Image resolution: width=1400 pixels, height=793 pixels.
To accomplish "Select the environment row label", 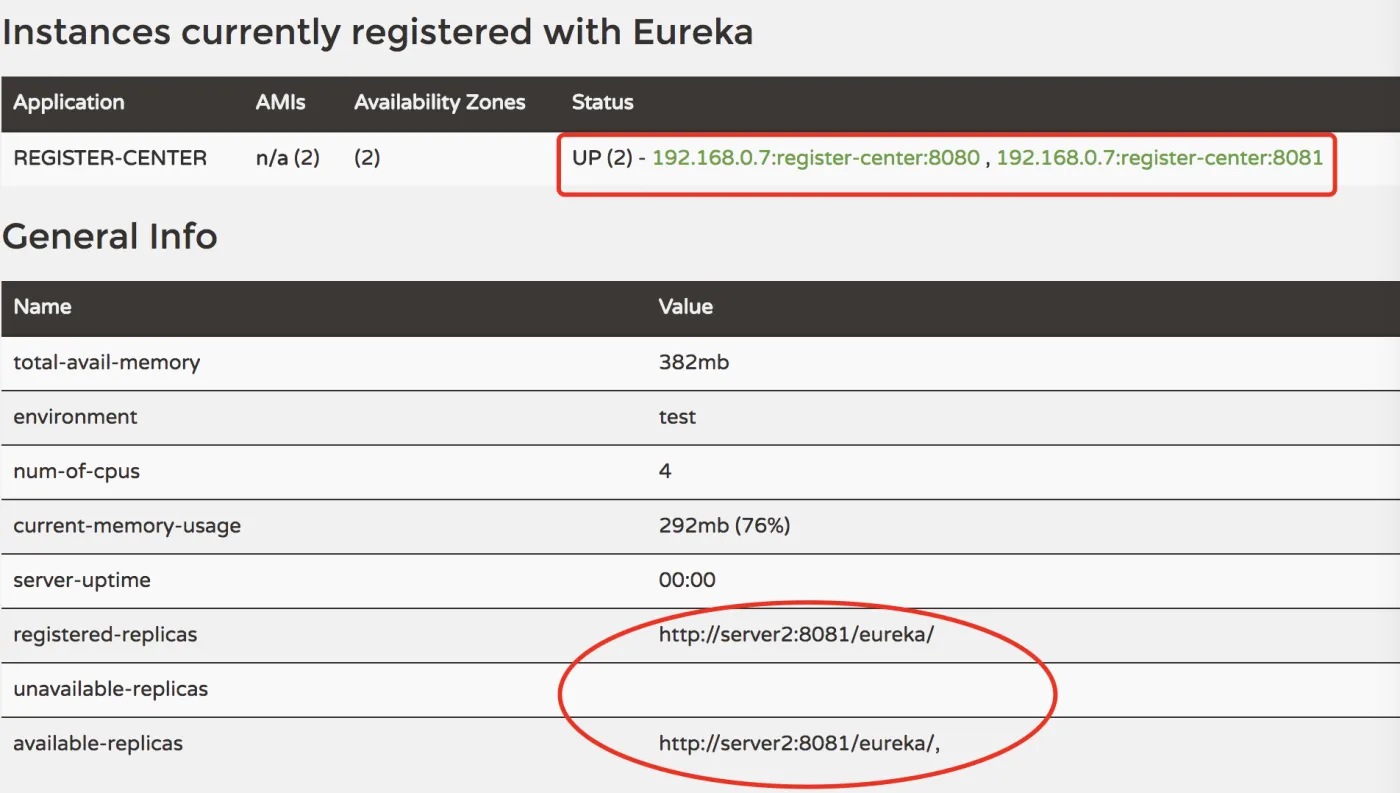I will pos(76,417).
